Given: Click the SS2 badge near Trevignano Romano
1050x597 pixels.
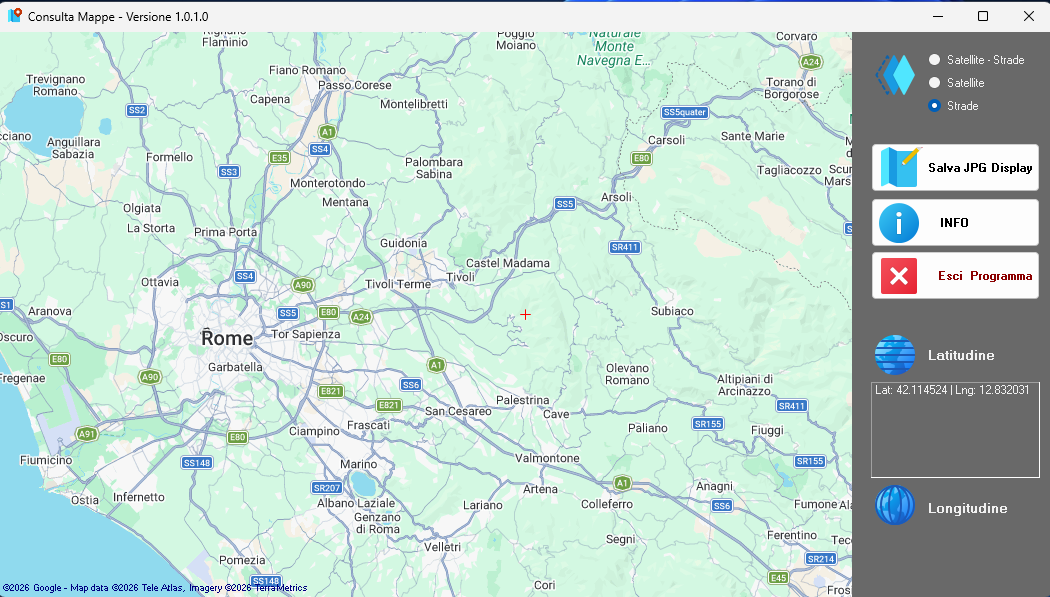Looking at the screenshot, I should [137, 110].
